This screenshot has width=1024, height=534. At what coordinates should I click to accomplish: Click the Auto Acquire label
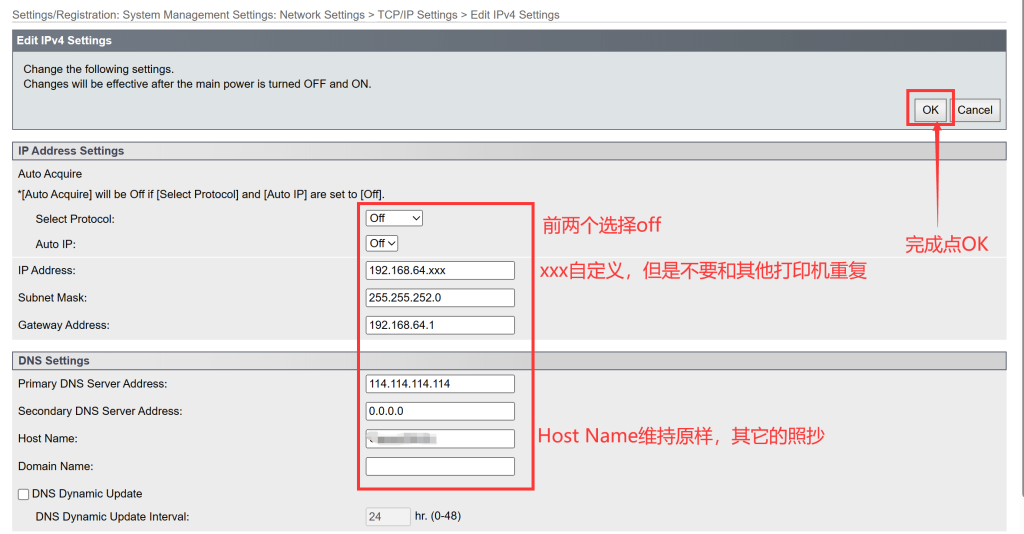click(50, 174)
